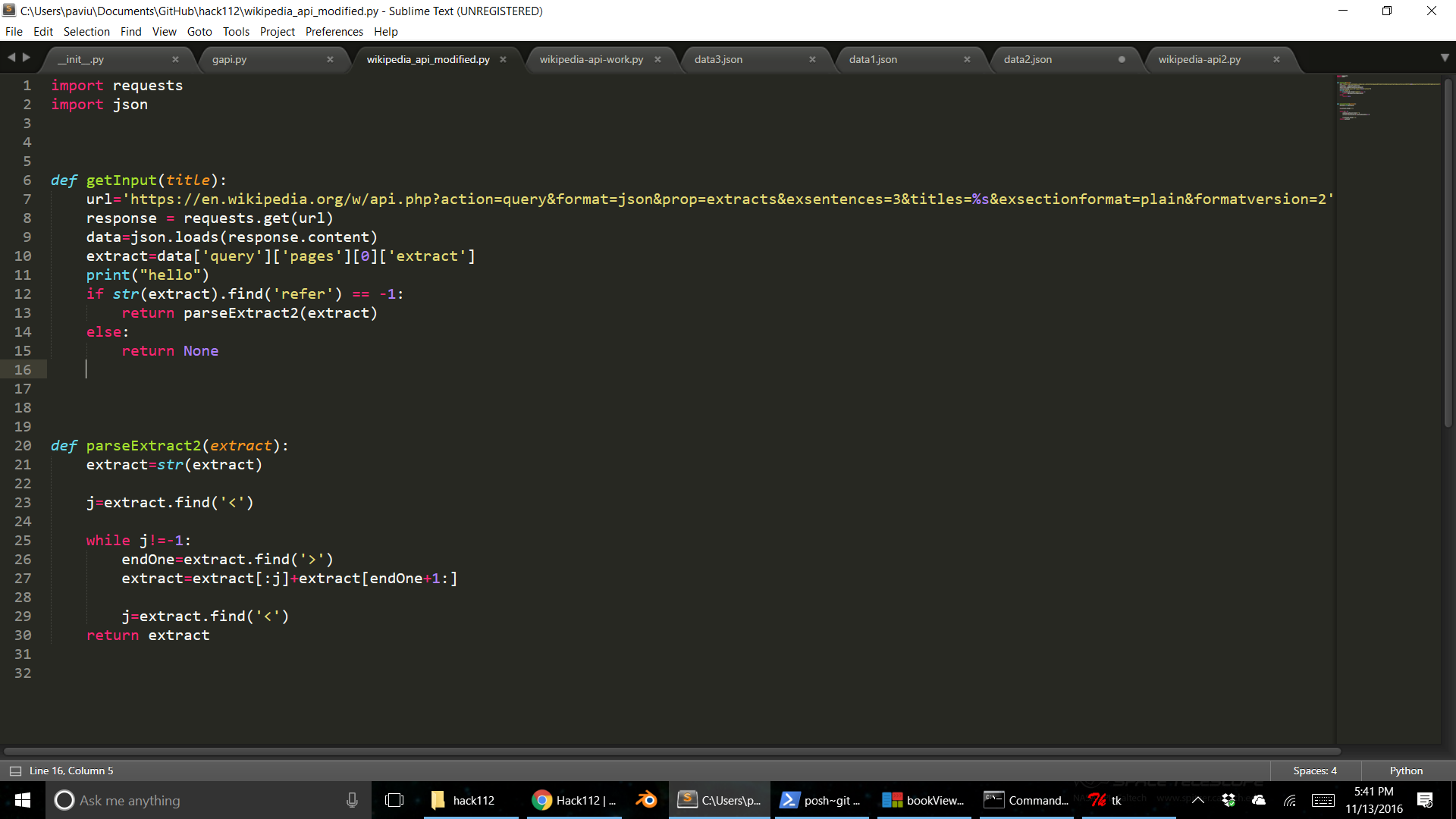Close the wikipedia-api-work.py tab
1456x819 pixels.
[x=657, y=59]
